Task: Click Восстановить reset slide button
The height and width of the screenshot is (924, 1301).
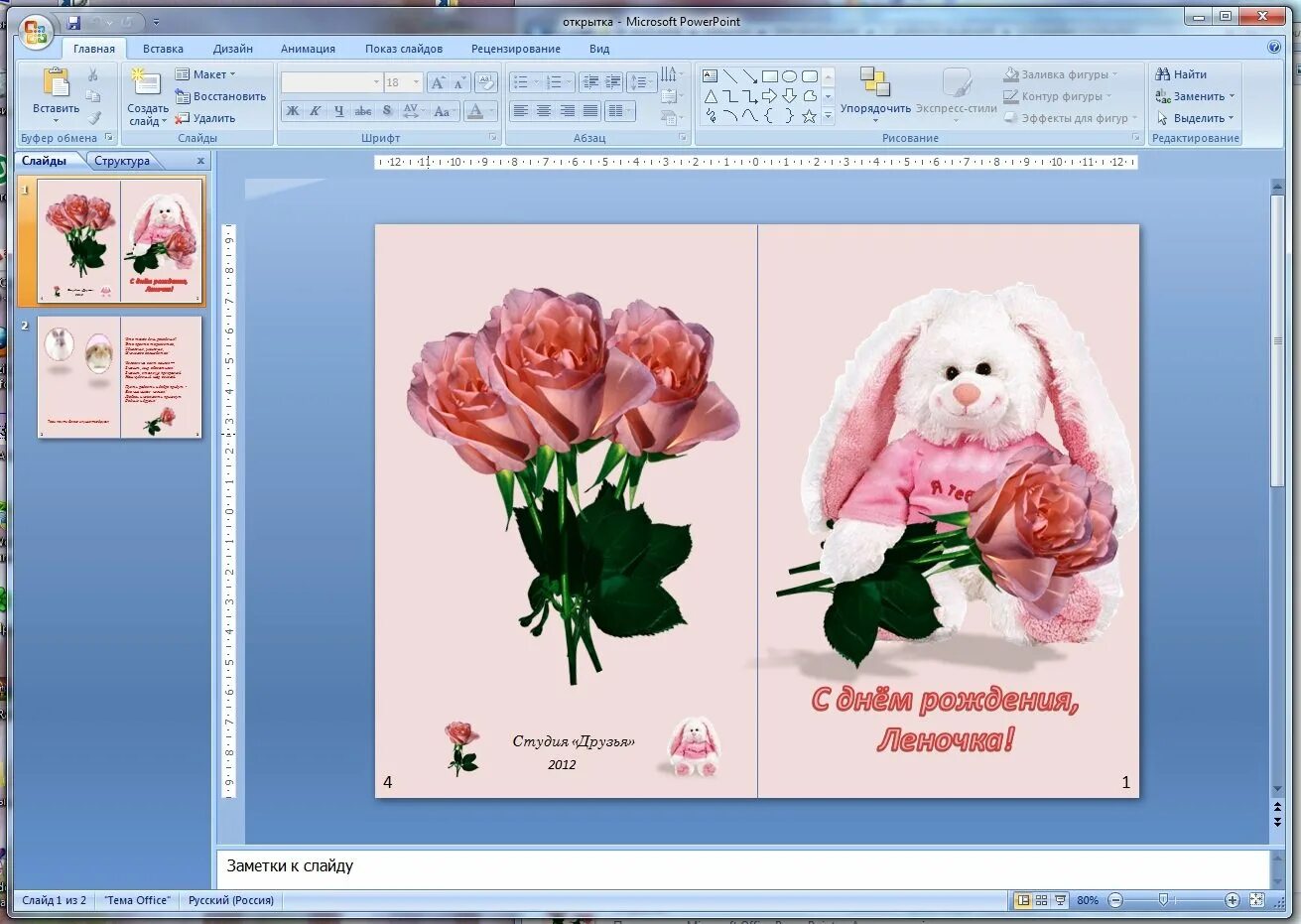Action: click(220, 96)
